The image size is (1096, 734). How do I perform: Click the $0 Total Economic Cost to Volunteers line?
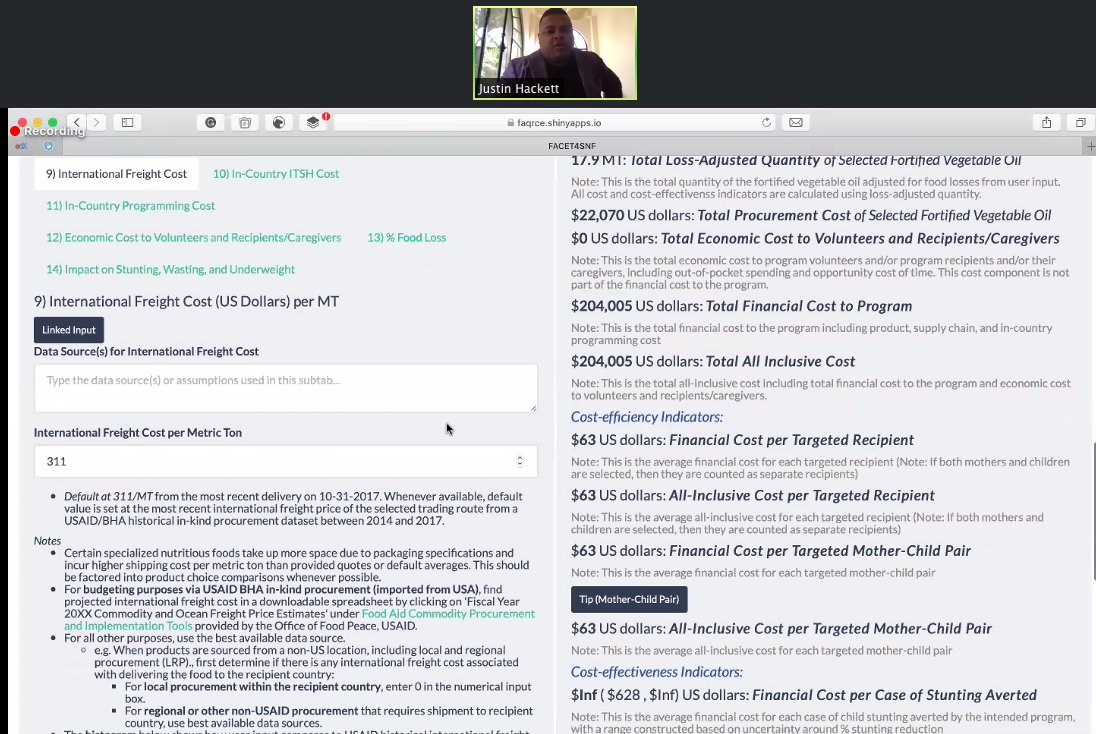(x=815, y=238)
